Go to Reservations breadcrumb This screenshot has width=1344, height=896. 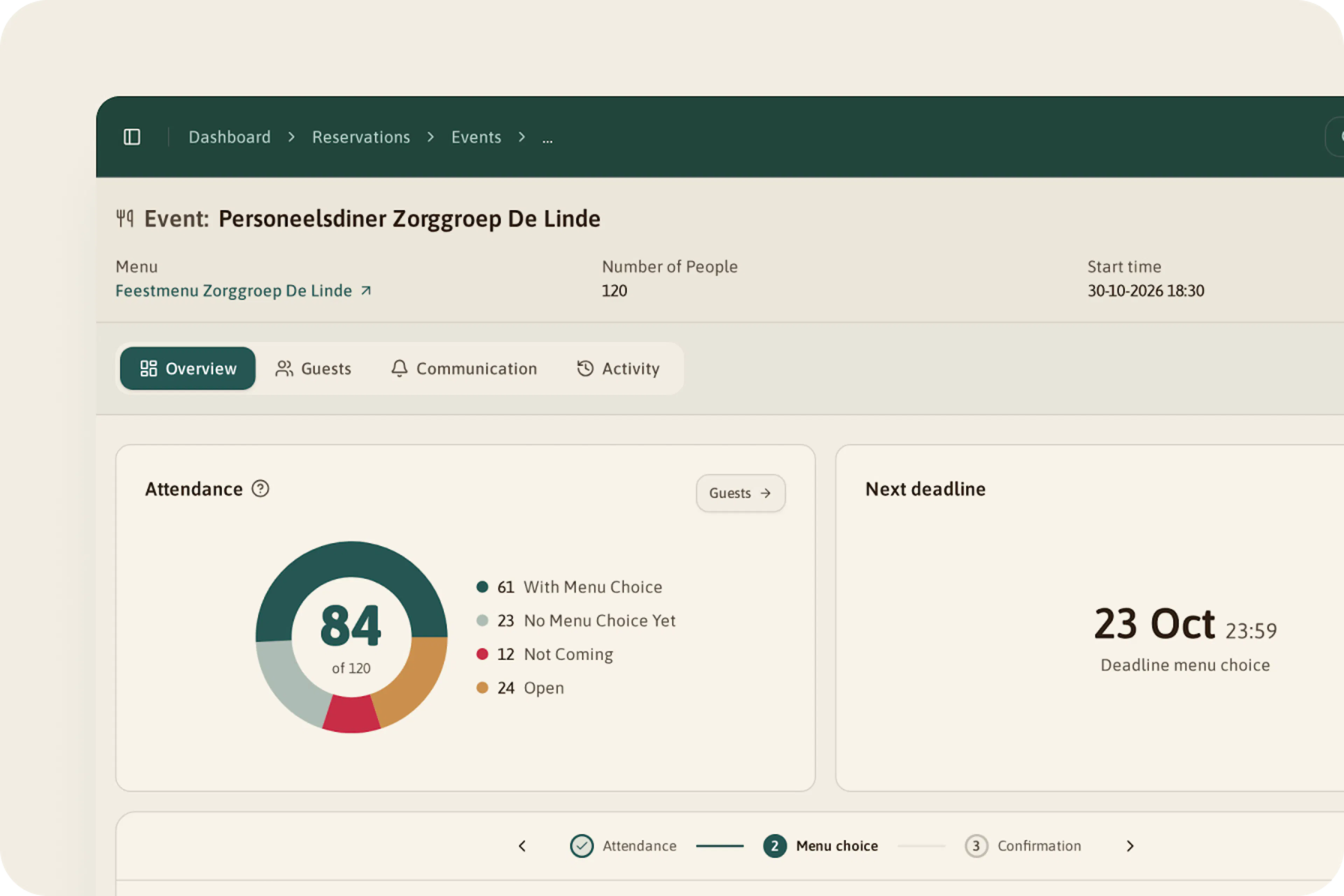click(x=361, y=137)
